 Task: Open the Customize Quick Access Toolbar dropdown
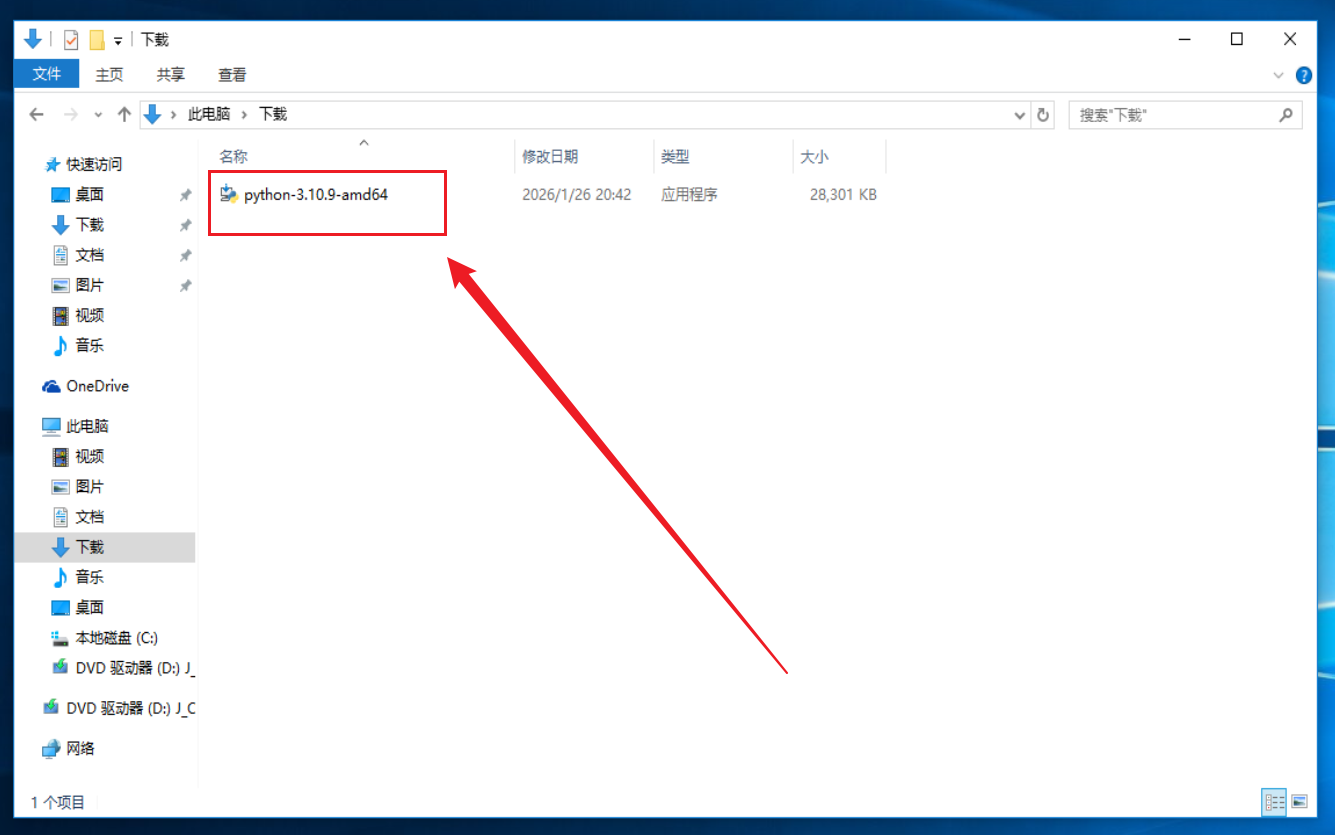click(118, 40)
